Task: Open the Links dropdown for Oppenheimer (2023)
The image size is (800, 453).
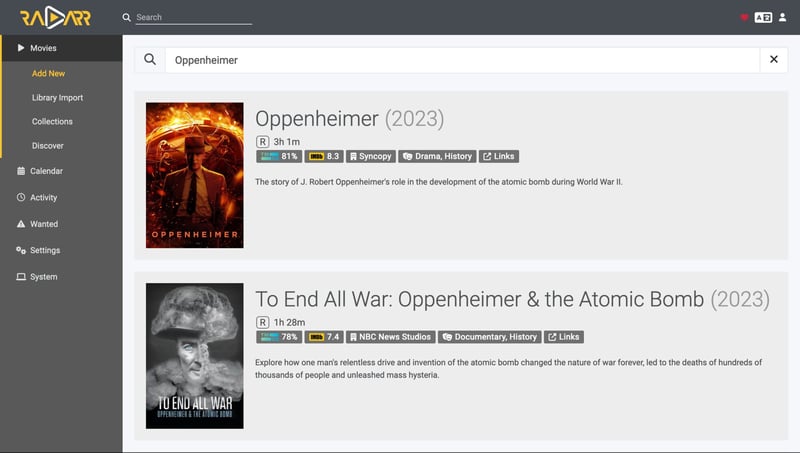Action: click(x=498, y=157)
